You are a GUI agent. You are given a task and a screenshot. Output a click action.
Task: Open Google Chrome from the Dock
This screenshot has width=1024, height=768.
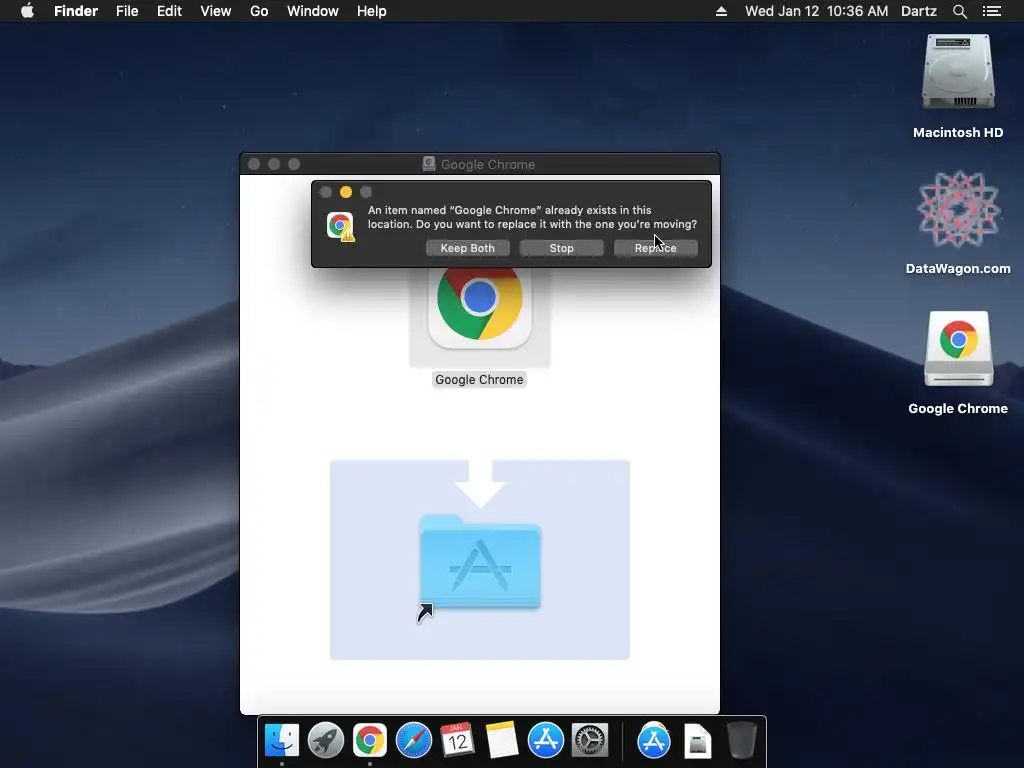tap(370, 741)
